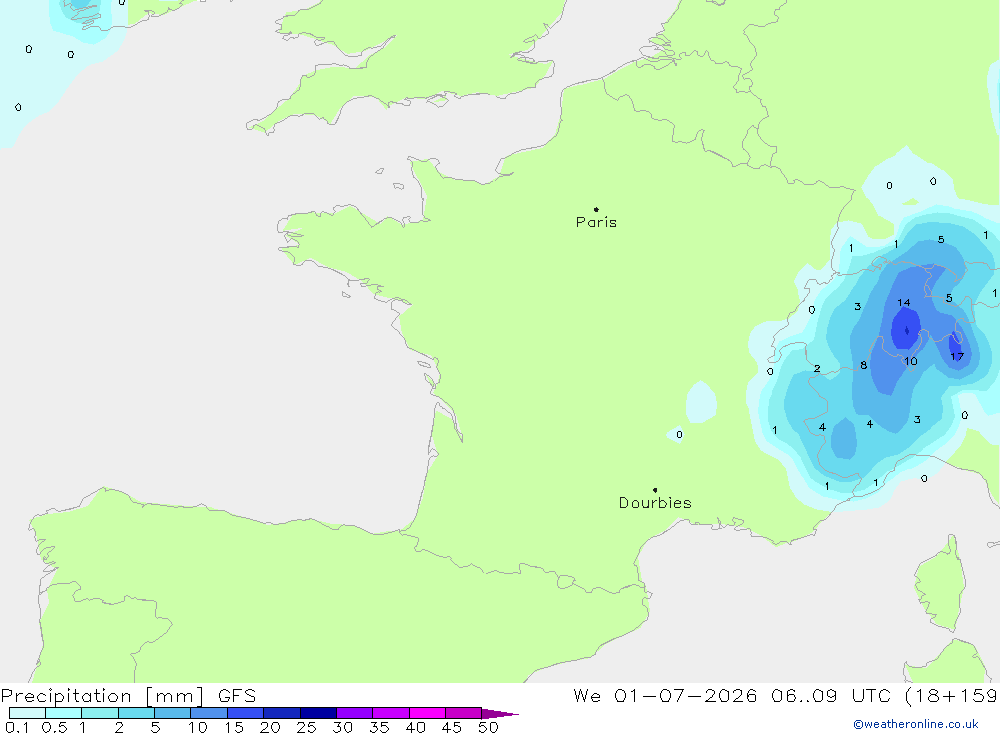Viewport: 1000px width, 733px height.
Task: Click the precipitation value 10 on map
Action: click(x=911, y=361)
